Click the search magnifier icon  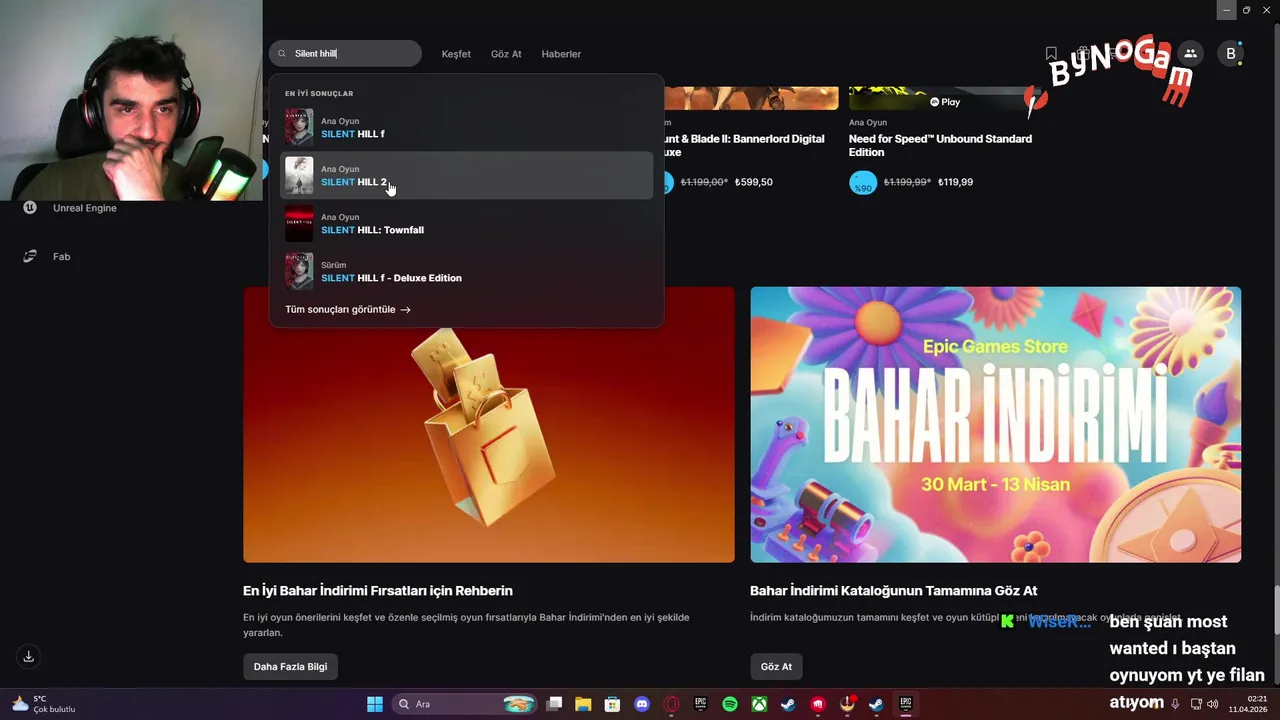point(282,54)
